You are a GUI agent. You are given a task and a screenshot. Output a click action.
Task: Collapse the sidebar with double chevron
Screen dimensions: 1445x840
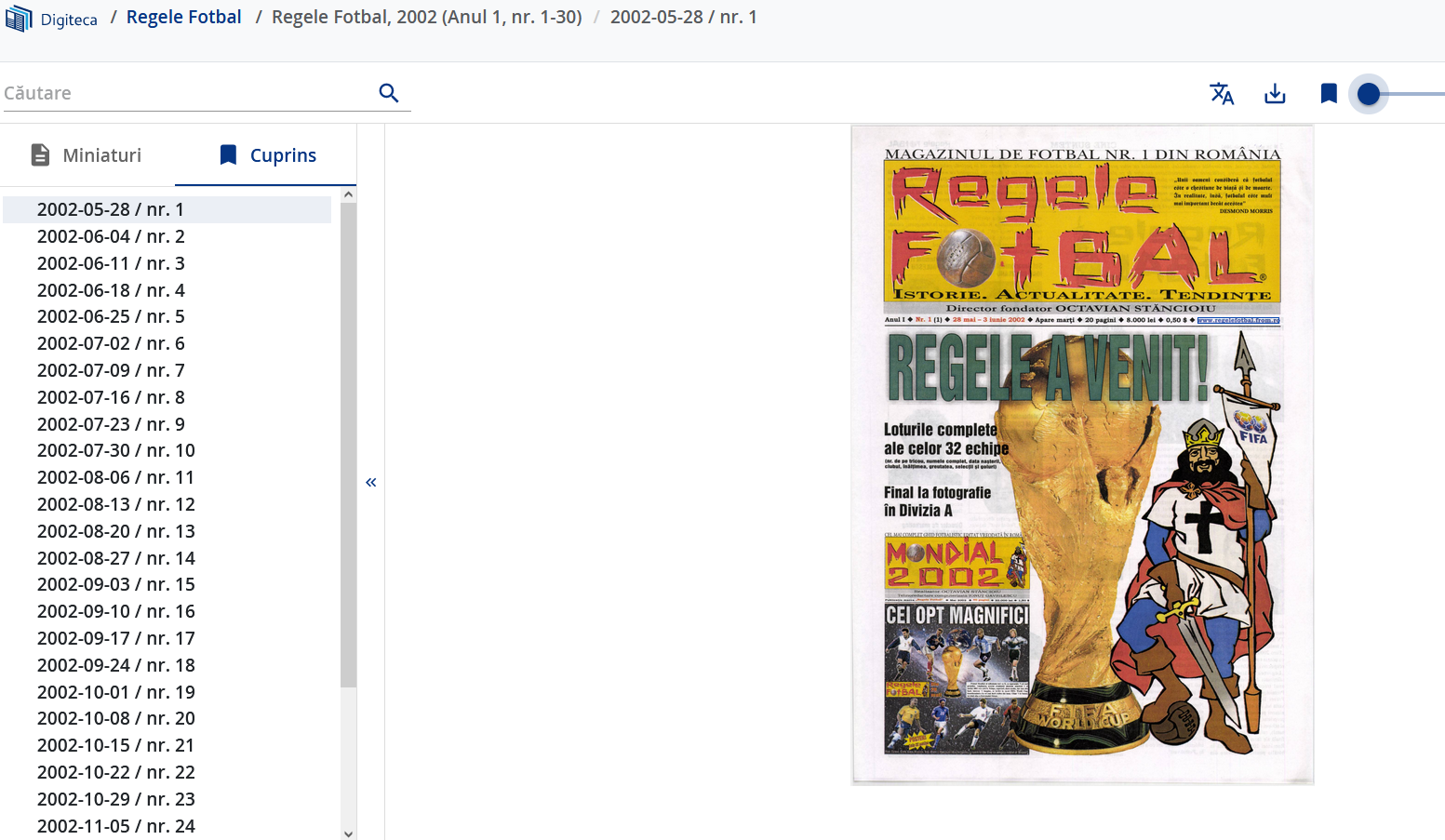371,482
